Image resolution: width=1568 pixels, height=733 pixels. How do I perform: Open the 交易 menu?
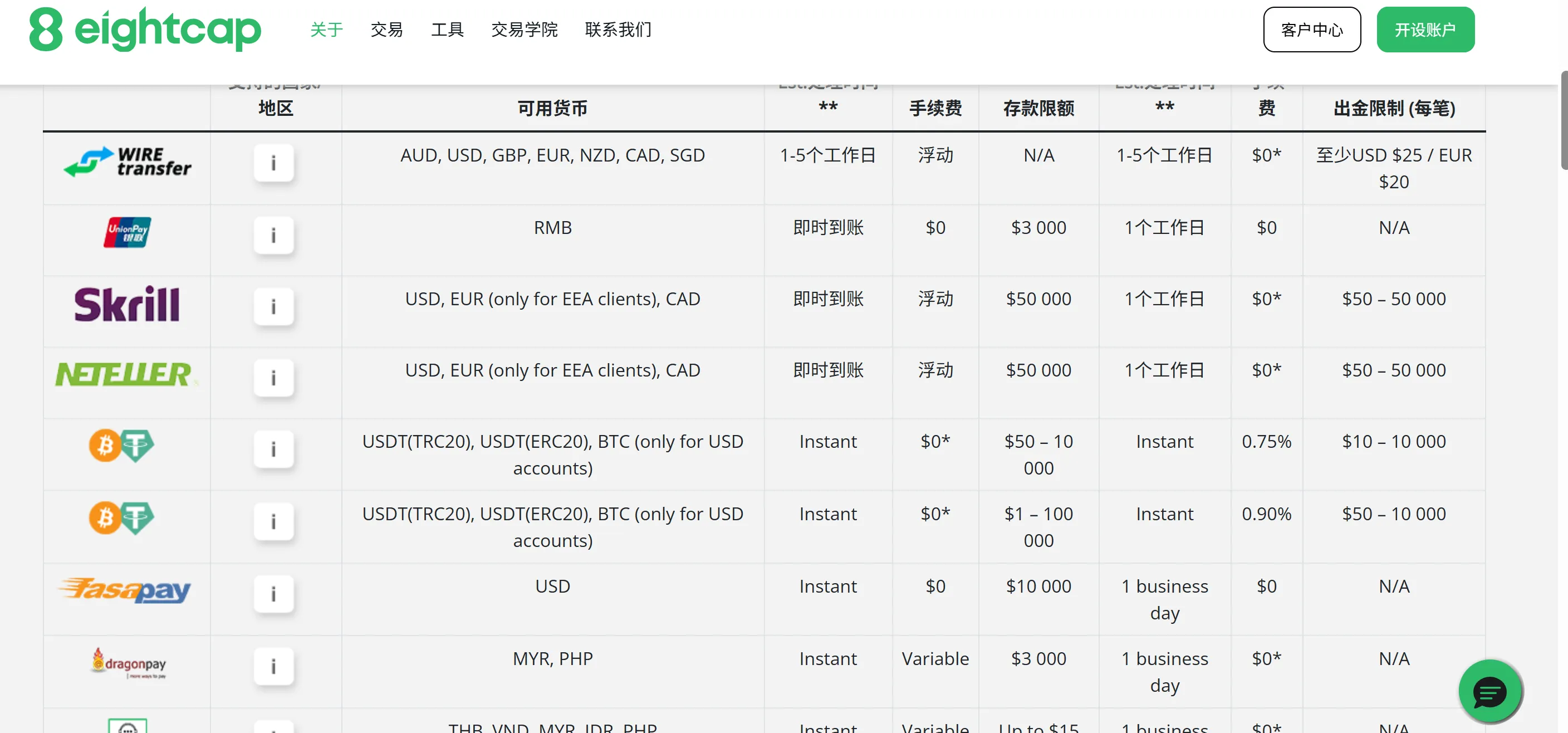coord(386,29)
